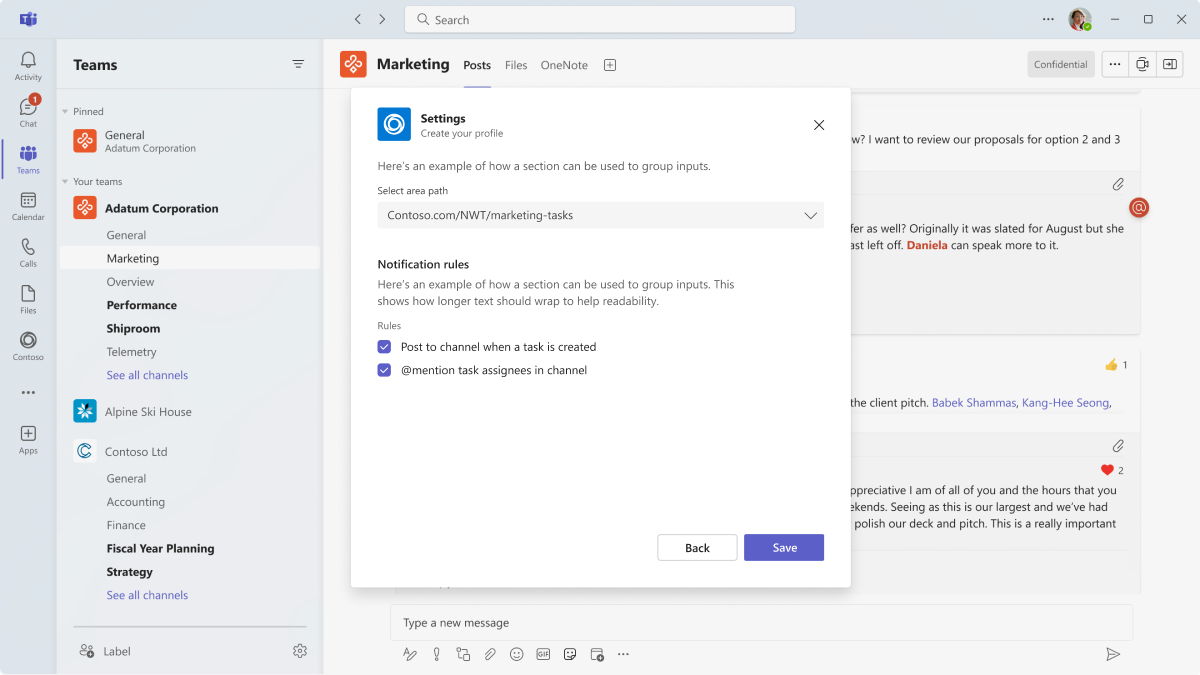
Task: Click See all channels under Contoso Ltd
Action: point(147,595)
